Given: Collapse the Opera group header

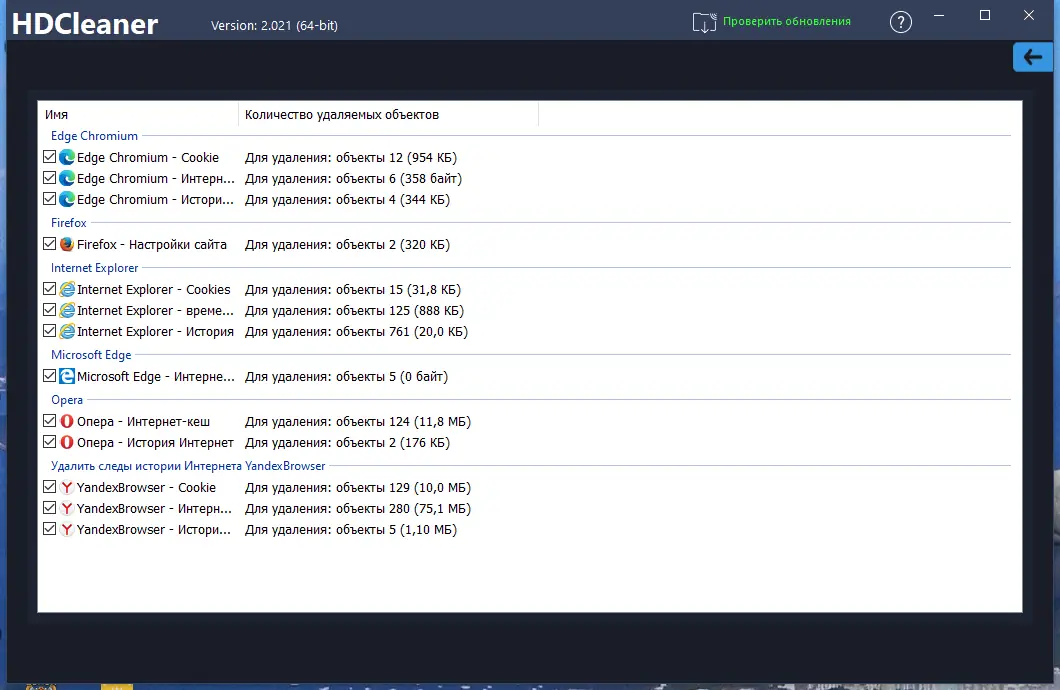Looking at the screenshot, I should [x=66, y=399].
